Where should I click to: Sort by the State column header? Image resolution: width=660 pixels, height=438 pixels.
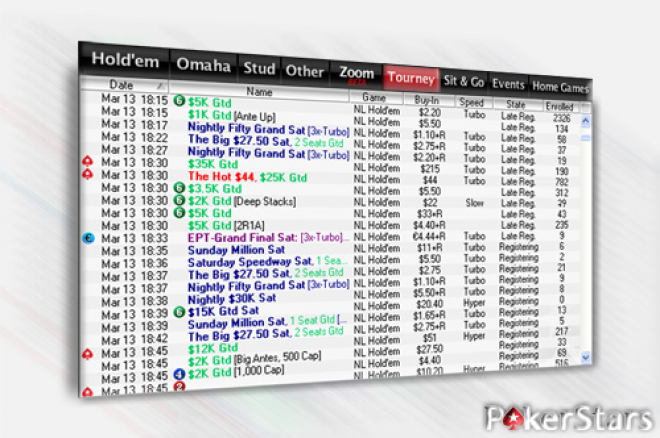point(516,104)
